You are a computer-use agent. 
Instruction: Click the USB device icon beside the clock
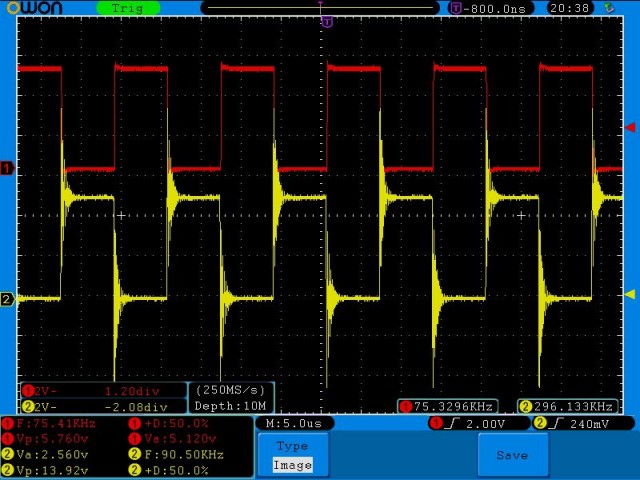pos(609,8)
